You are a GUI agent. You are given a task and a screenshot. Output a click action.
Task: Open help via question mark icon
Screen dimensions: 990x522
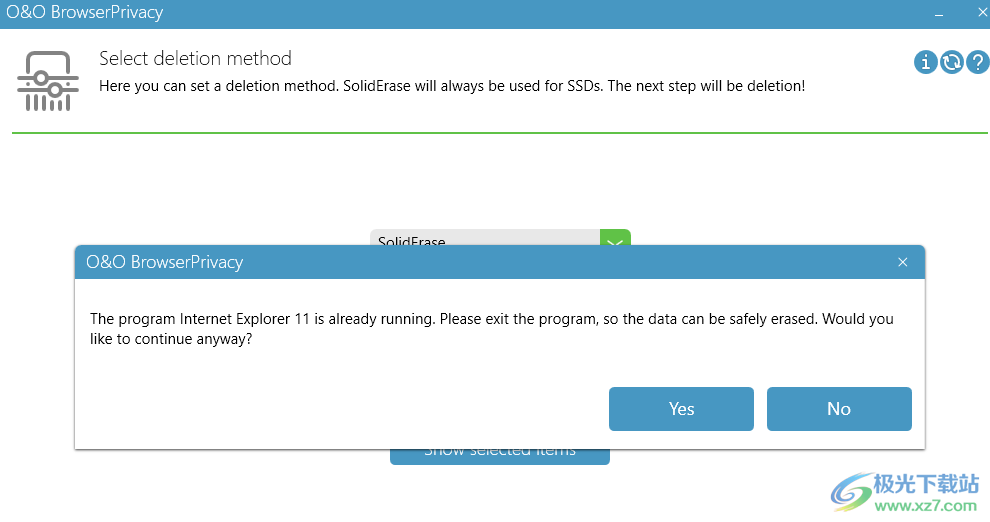pyautogui.click(x=977, y=62)
